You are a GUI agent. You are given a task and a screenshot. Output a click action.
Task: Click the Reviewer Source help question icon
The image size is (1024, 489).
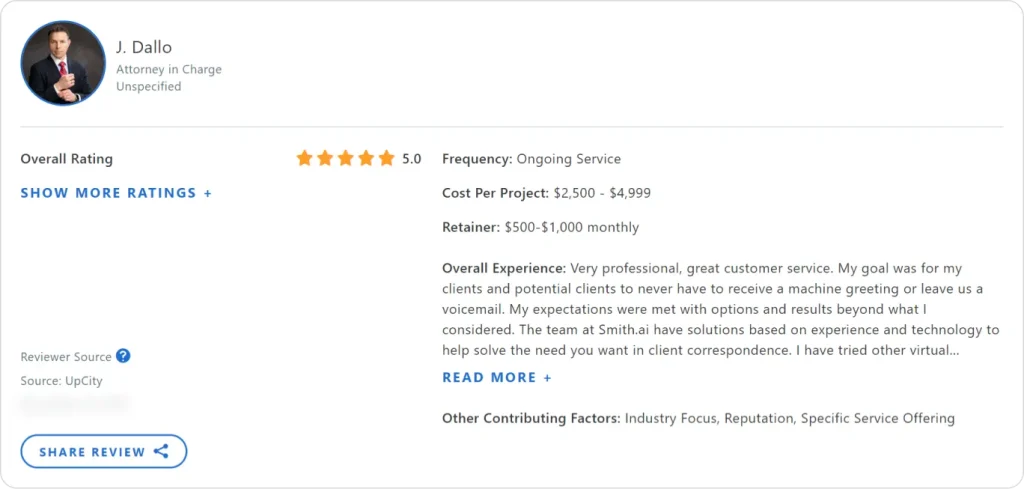click(123, 356)
